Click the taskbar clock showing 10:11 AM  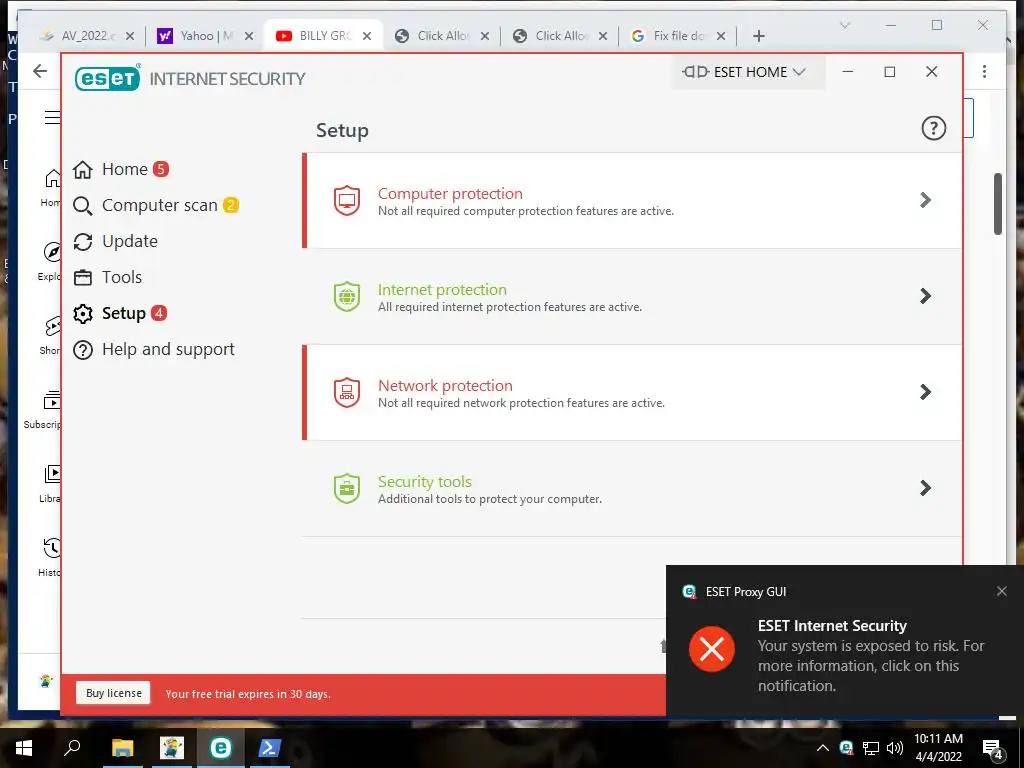click(938, 748)
